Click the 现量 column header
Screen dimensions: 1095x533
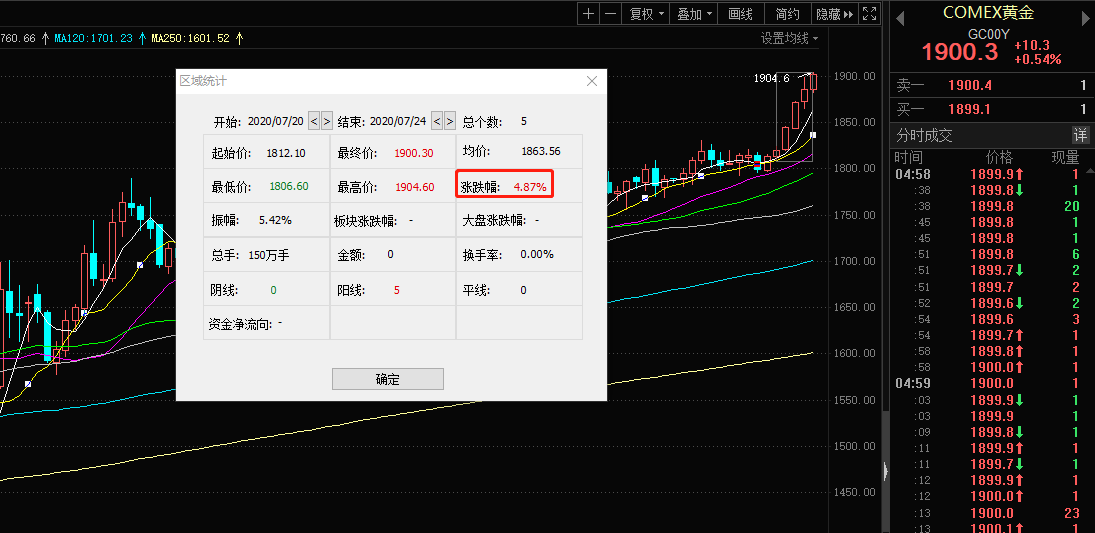click(x=1066, y=157)
